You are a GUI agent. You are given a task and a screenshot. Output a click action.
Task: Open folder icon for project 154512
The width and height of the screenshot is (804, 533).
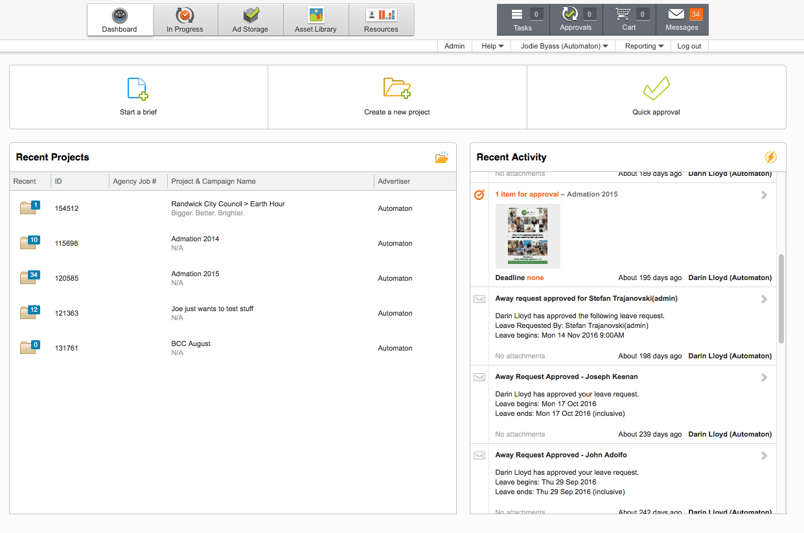30,207
